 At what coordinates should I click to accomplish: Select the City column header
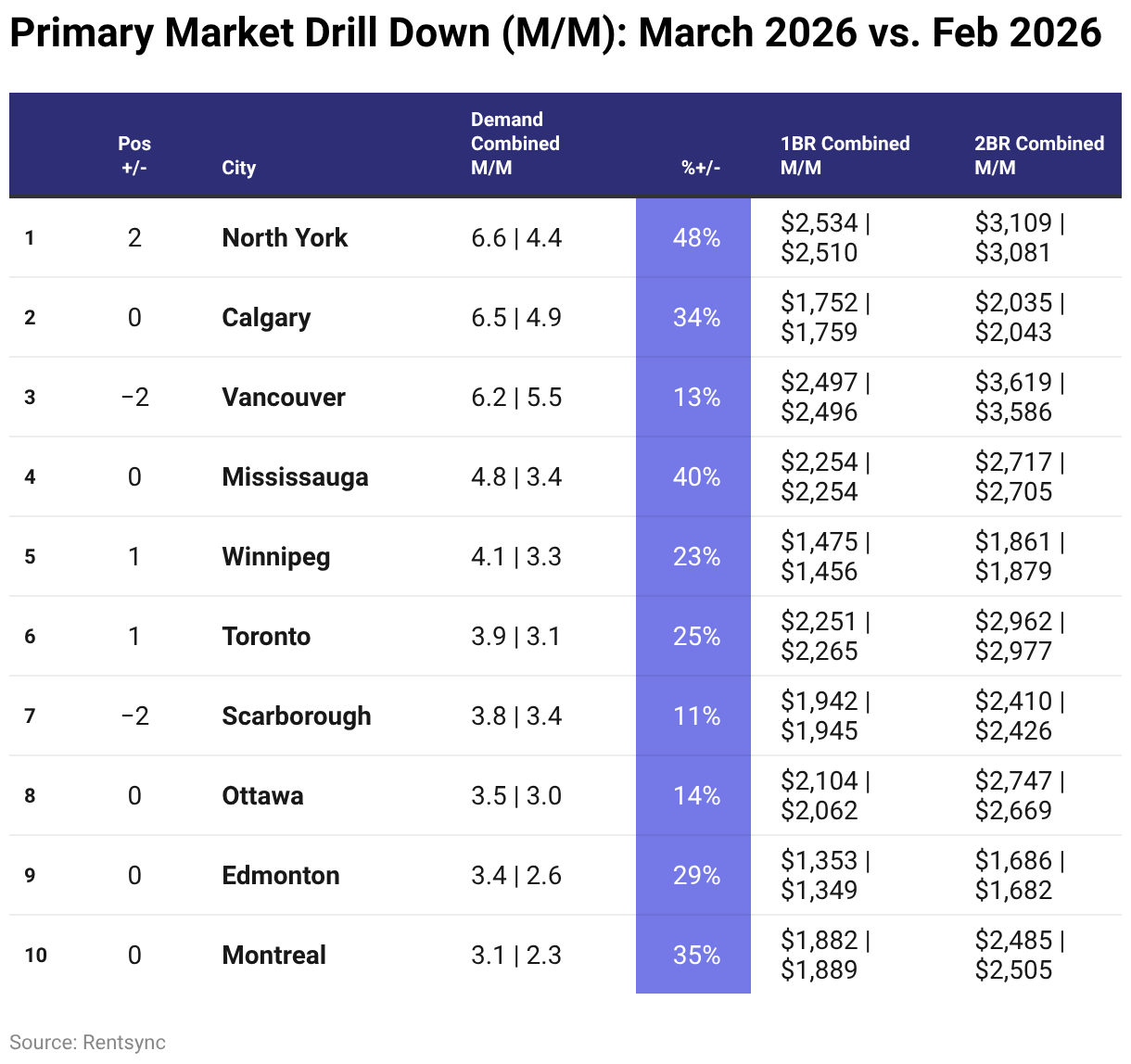238,168
